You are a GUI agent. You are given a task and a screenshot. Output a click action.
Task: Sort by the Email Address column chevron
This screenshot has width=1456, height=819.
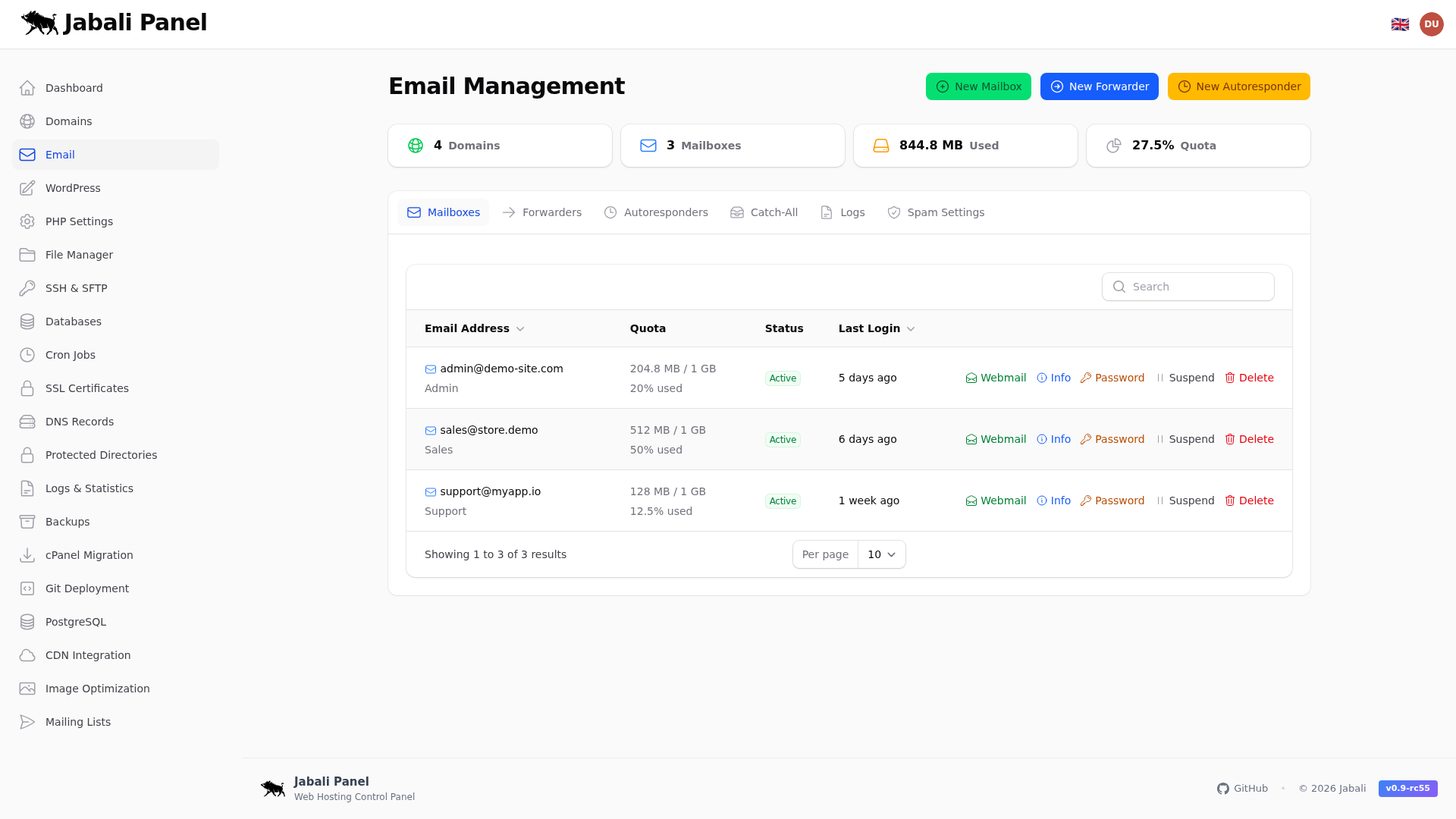[520, 329]
